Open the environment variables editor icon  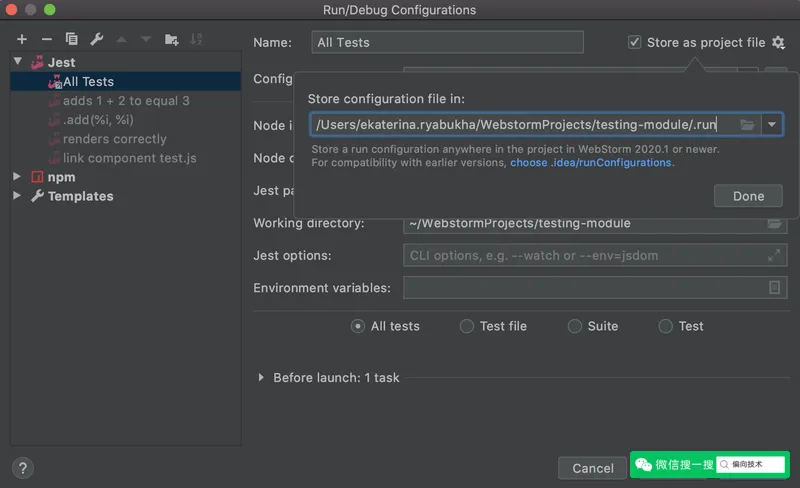click(774, 288)
